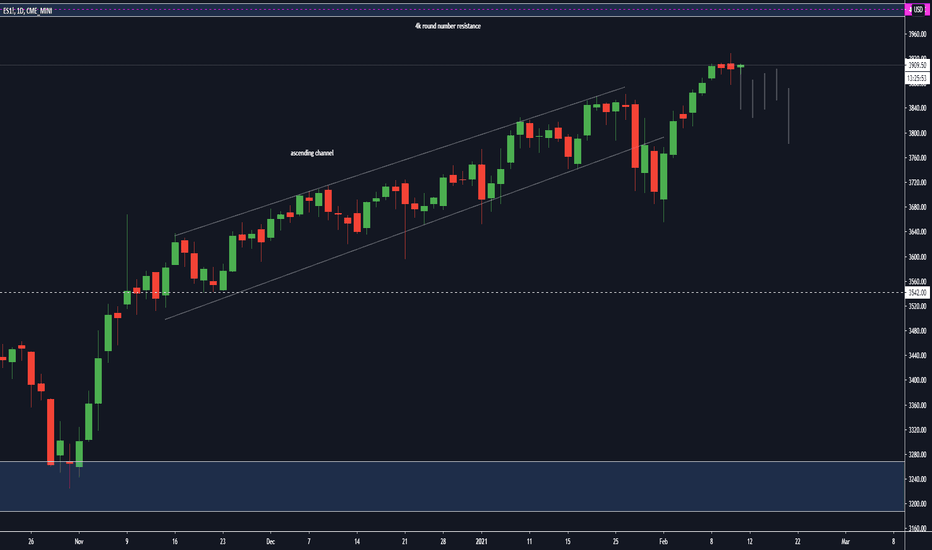Click the 3400.00 price scale label

coord(918,380)
